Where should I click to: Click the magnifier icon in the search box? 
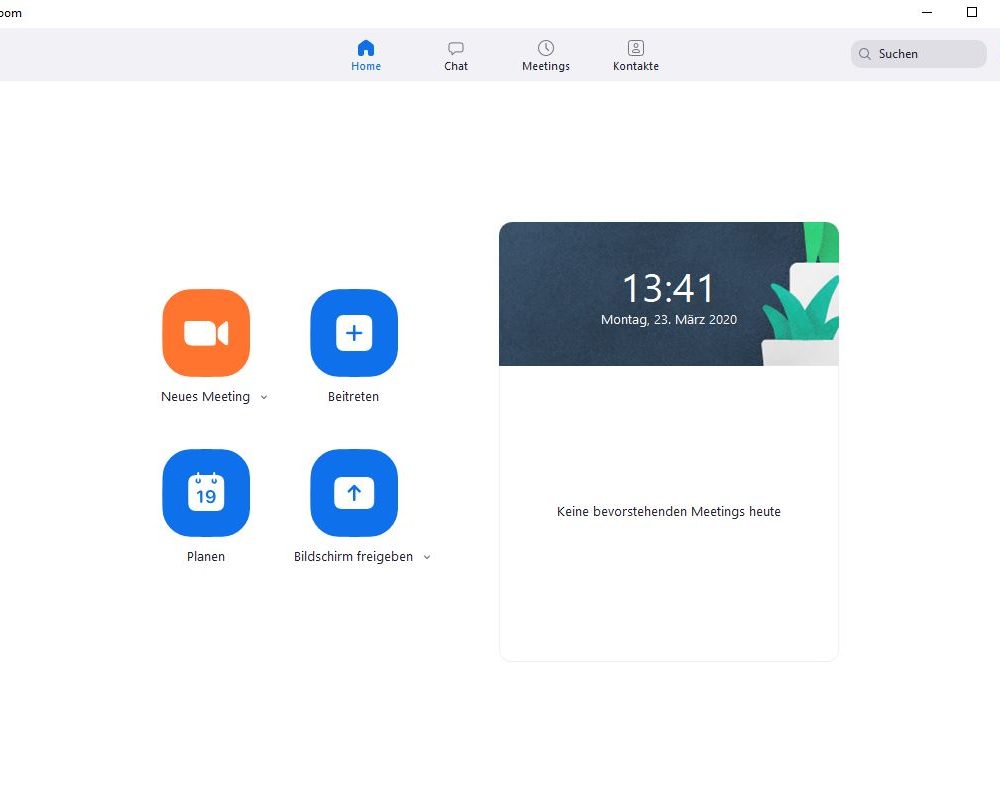pos(865,54)
